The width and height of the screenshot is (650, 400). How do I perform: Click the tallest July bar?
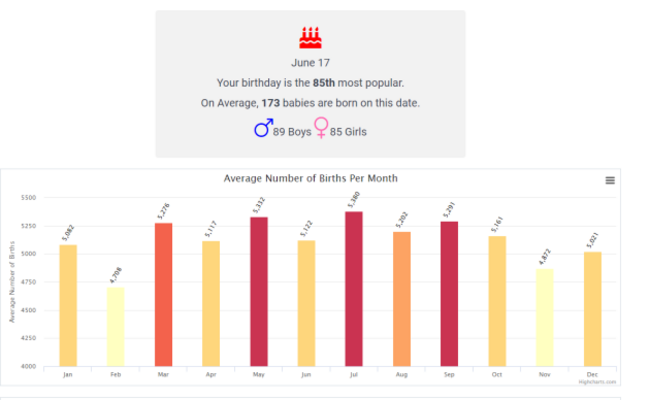click(x=354, y=289)
